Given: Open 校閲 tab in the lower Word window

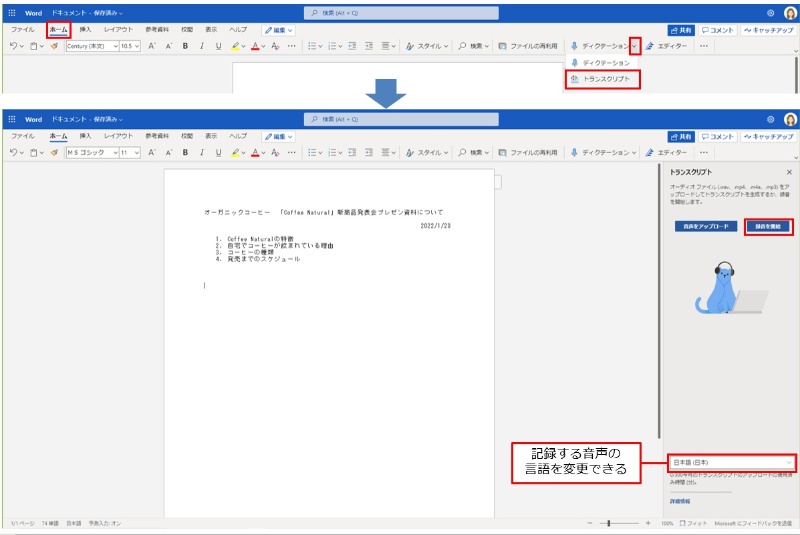Looking at the screenshot, I should [187, 136].
